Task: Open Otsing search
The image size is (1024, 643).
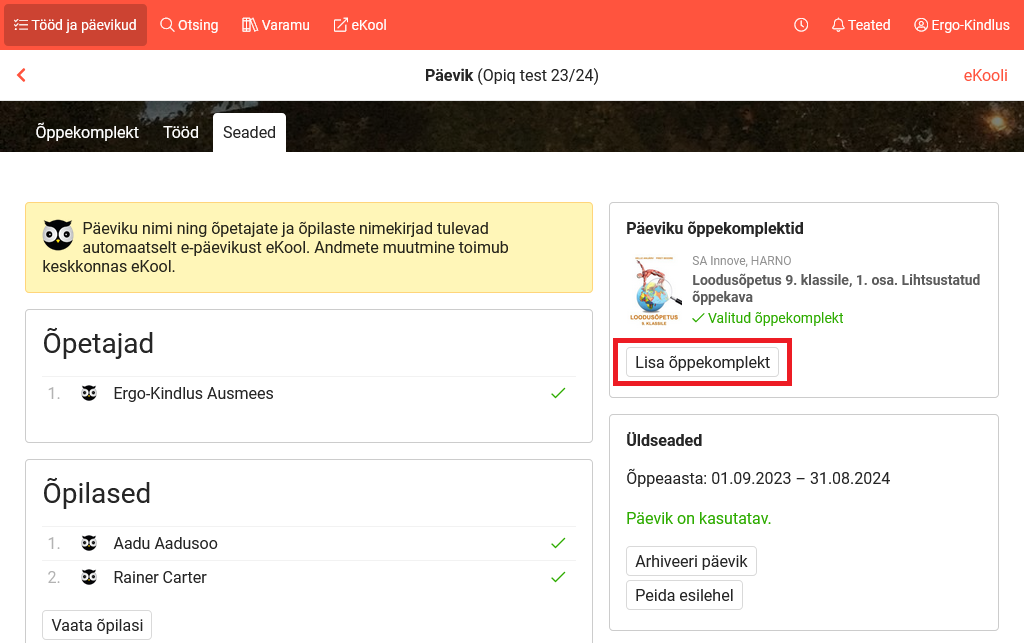Action: tap(189, 25)
